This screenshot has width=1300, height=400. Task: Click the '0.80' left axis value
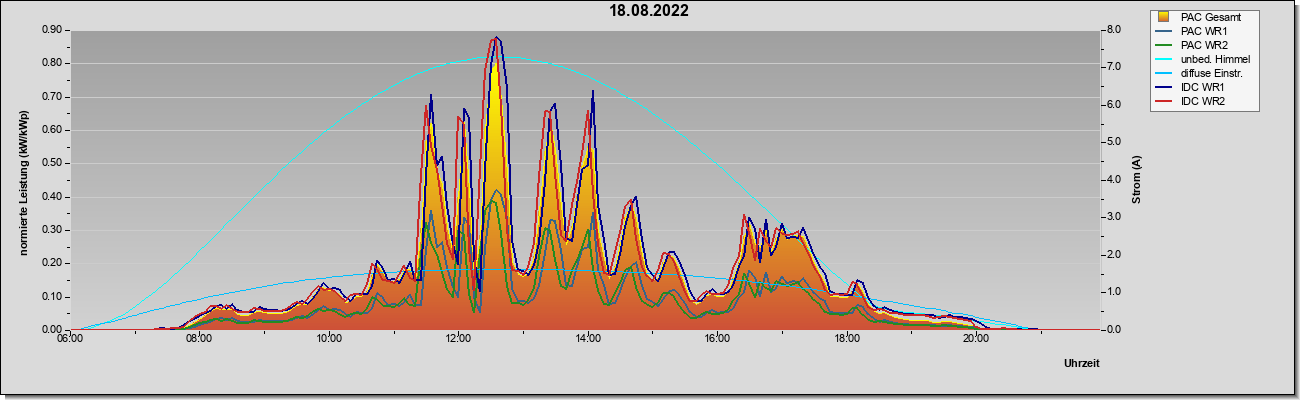point(52,63)
